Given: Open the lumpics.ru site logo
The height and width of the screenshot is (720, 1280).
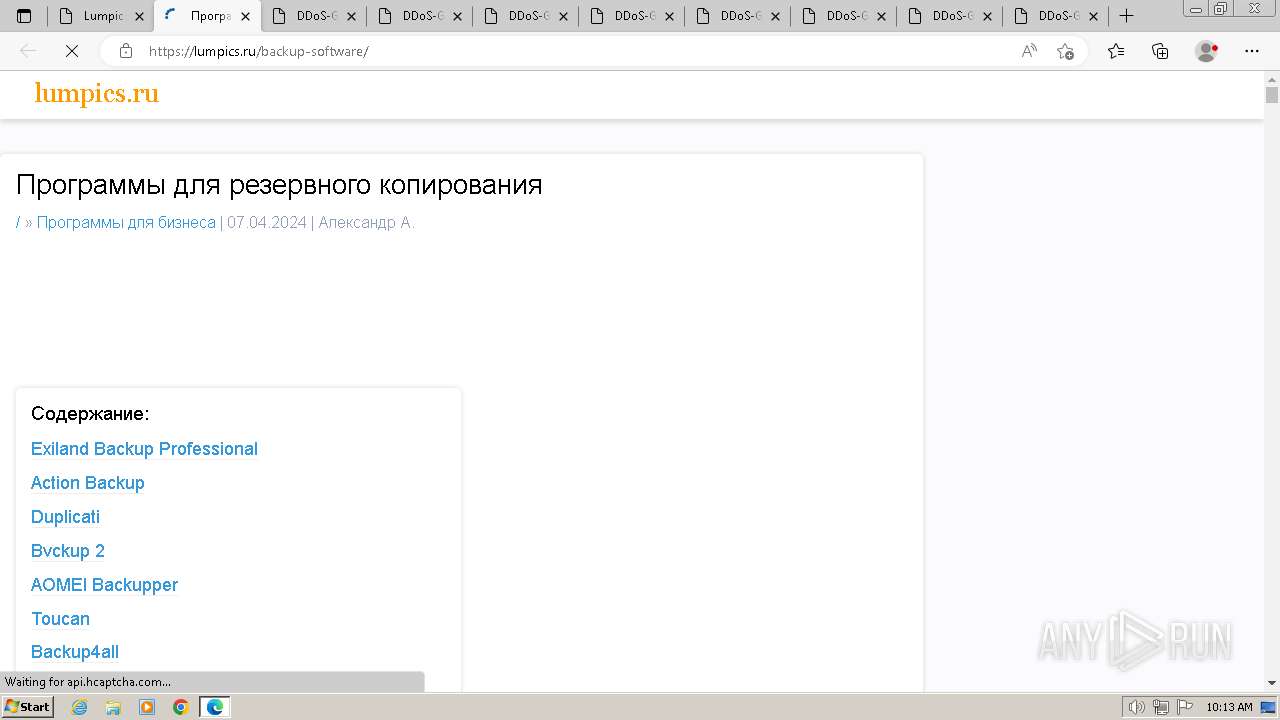Looking at the screenshot, I should point(97,93).
